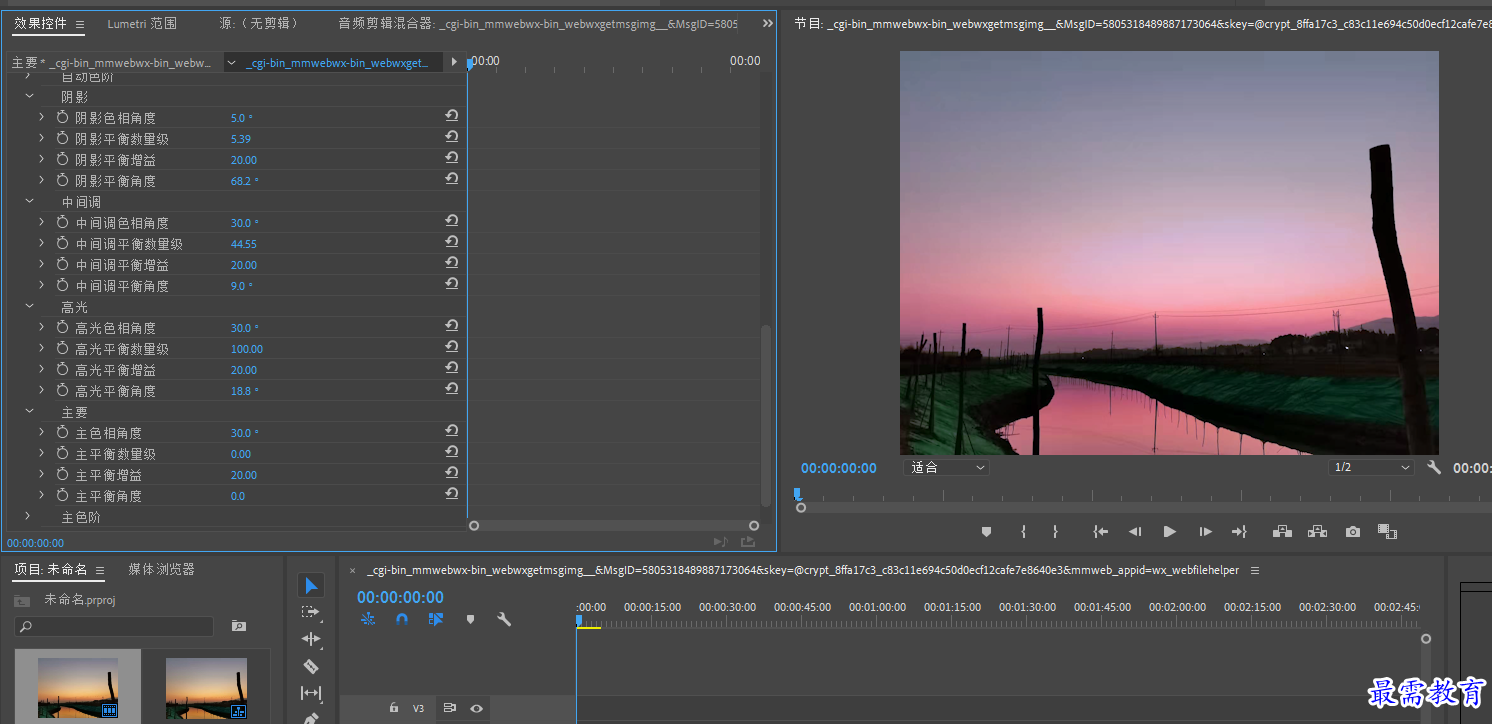Click the project search field
Screen dimensions: 1492x724
114,626
